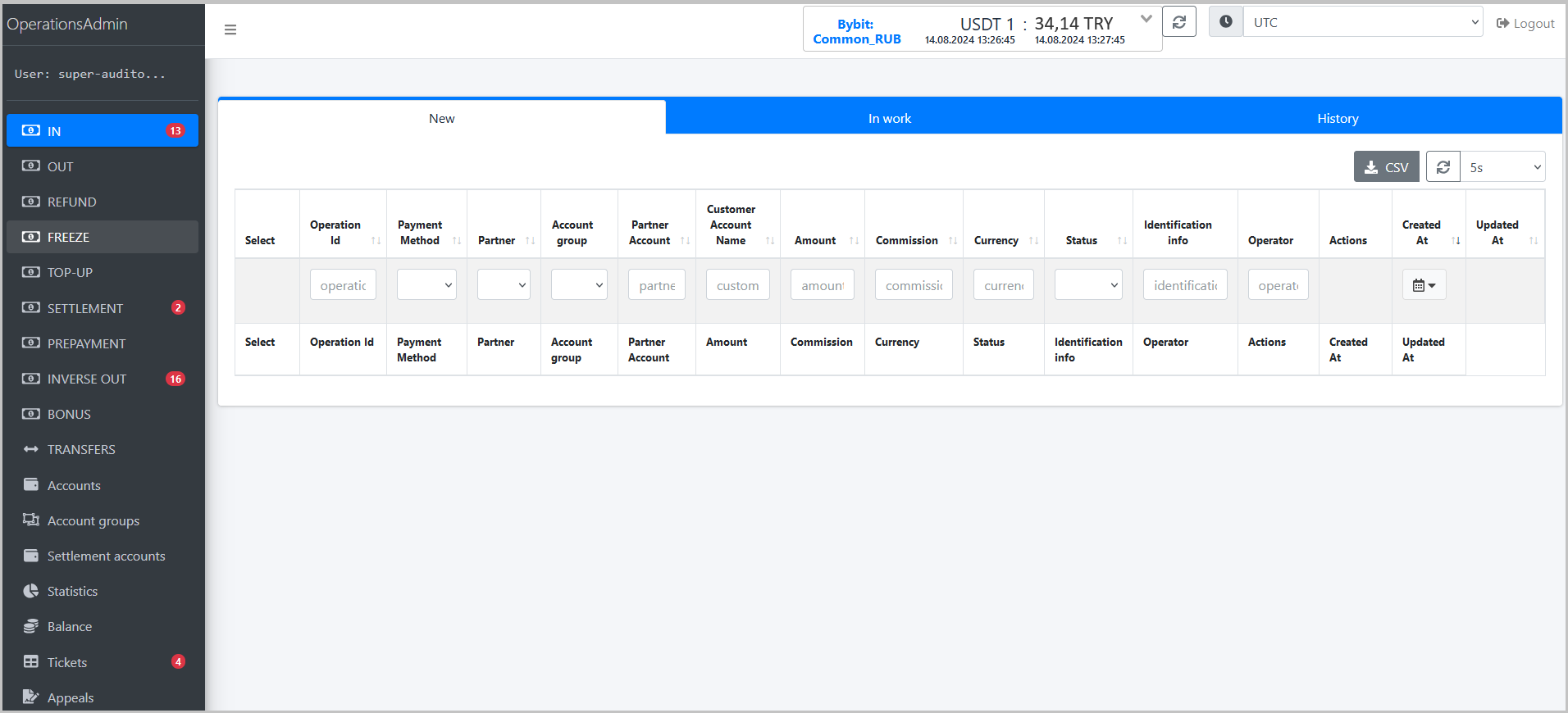
Task: Open INVERSE OUT operations
Action: click(x=103, y=379)
